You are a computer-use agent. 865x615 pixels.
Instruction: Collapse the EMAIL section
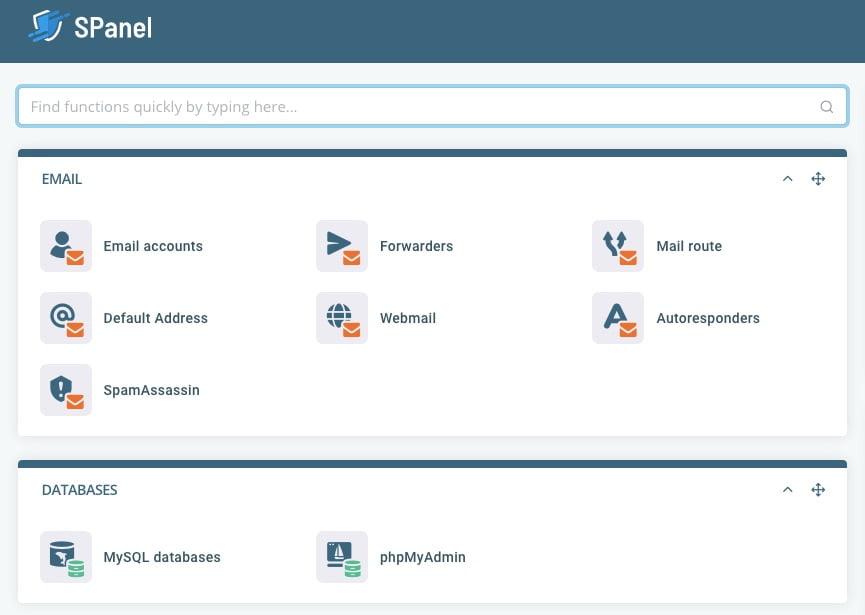(x=787, y=179)
